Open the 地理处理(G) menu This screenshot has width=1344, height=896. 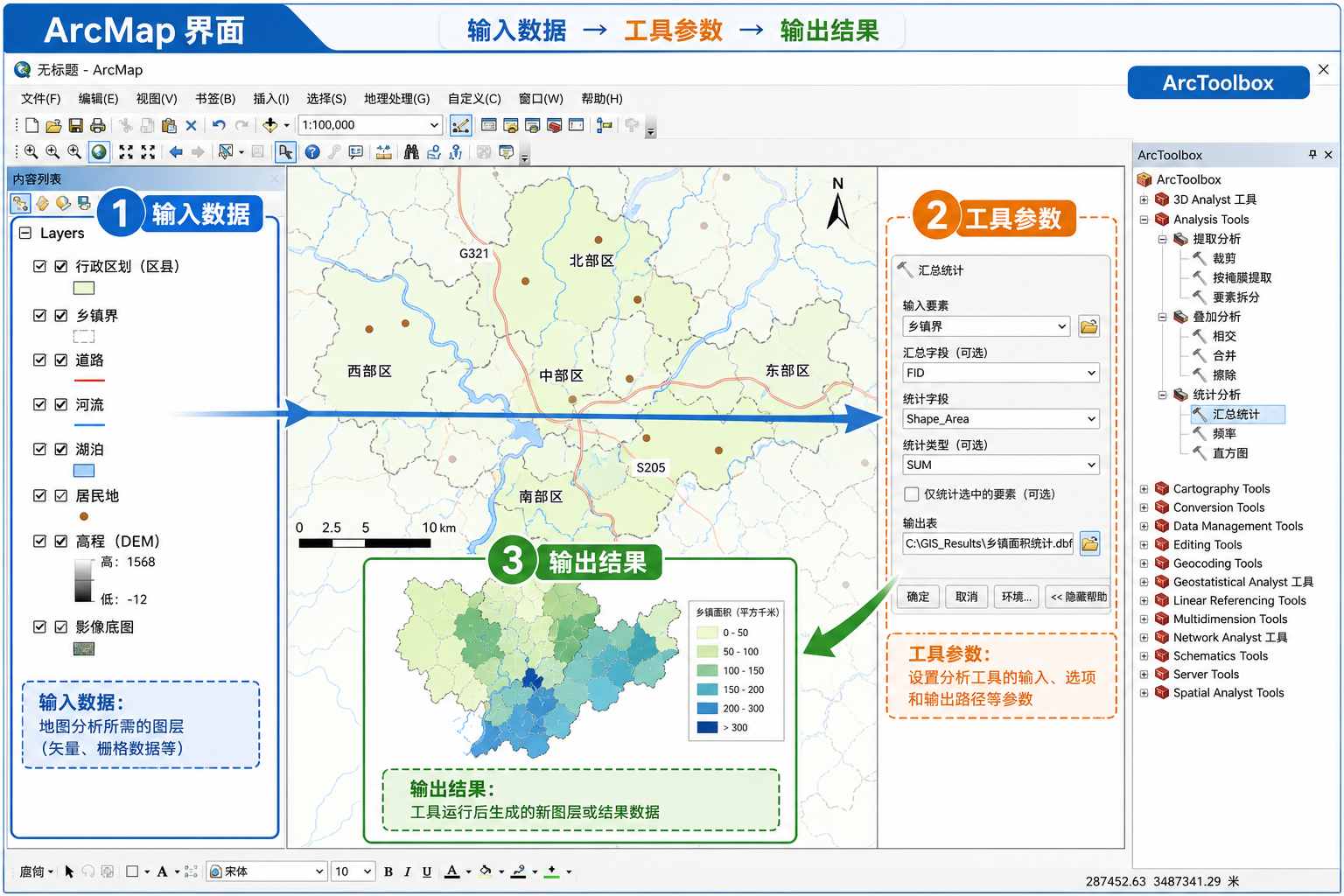point(397,99)
